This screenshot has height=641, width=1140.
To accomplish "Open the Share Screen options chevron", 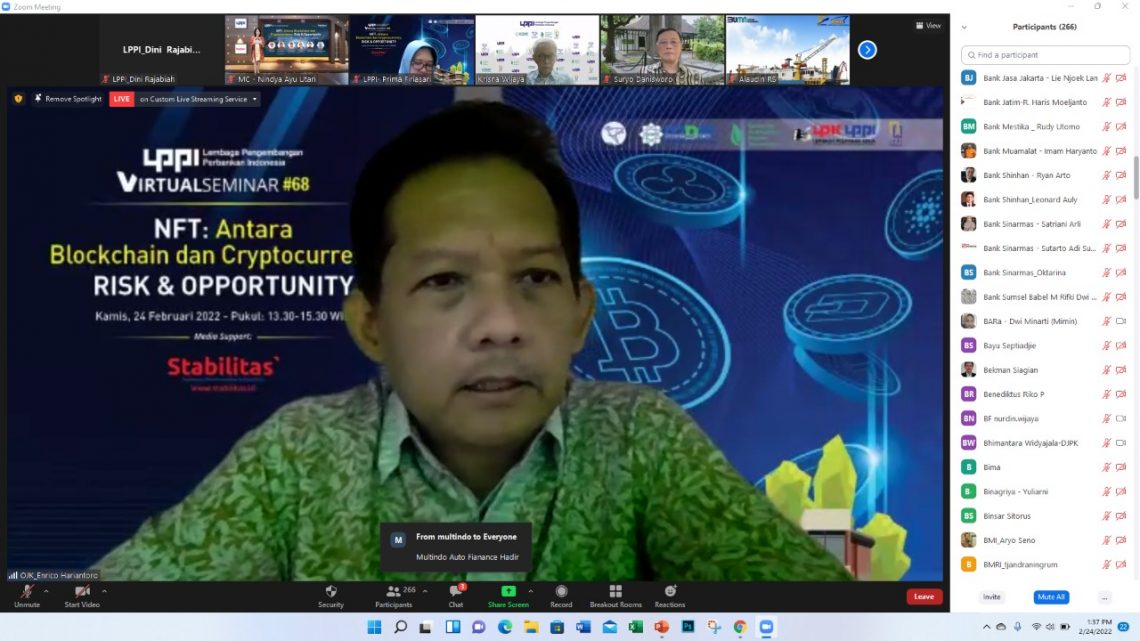I will pyautogui.click(x=531, y=589).
